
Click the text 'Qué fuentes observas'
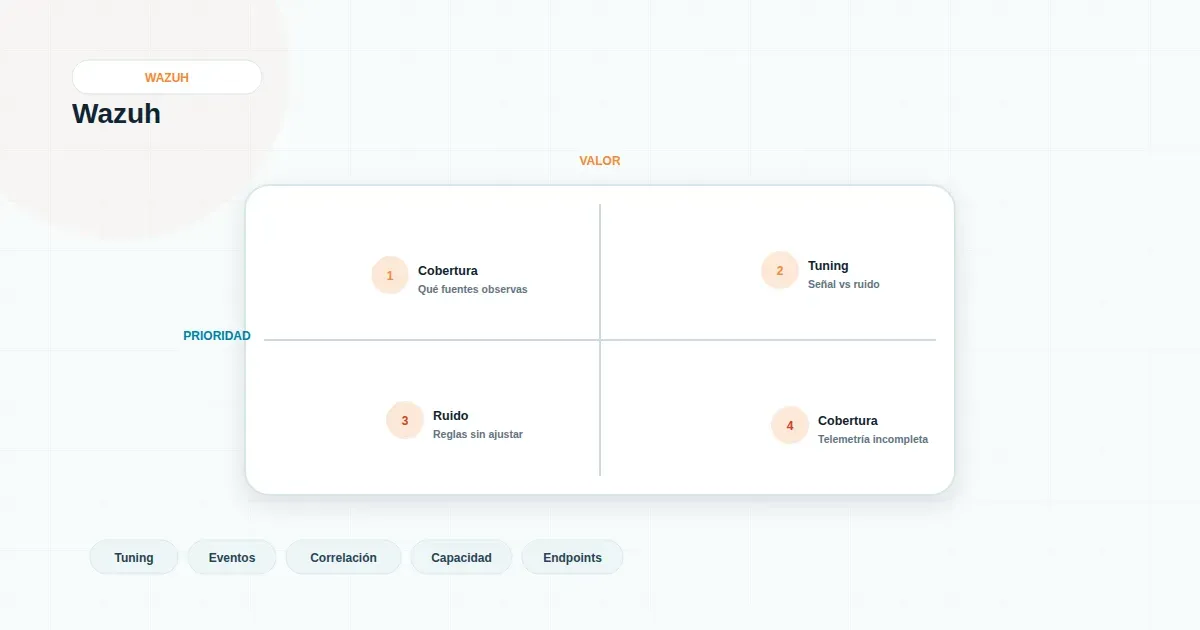click(472, 289)
